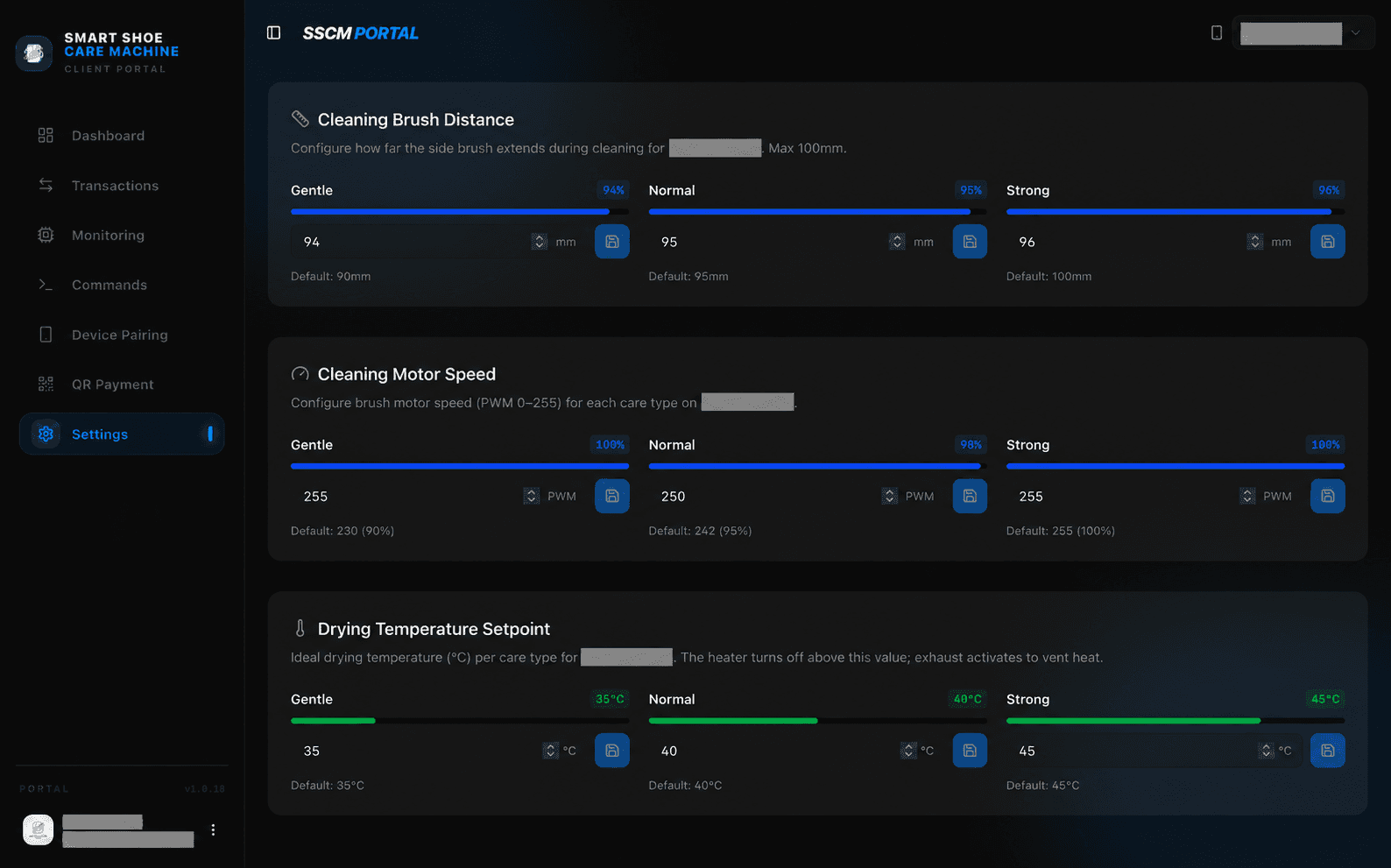This screenshot has width=1391, height=868.
Task: Open the device selector dropdown
Action: 1303,33
